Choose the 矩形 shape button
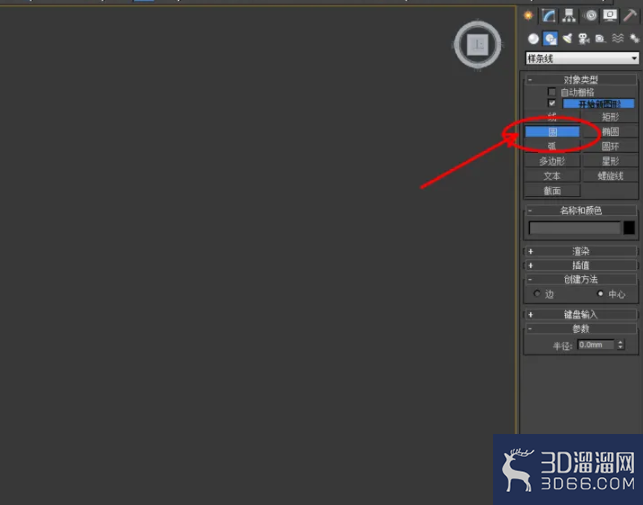643x505 pixels. pos(610,117)
